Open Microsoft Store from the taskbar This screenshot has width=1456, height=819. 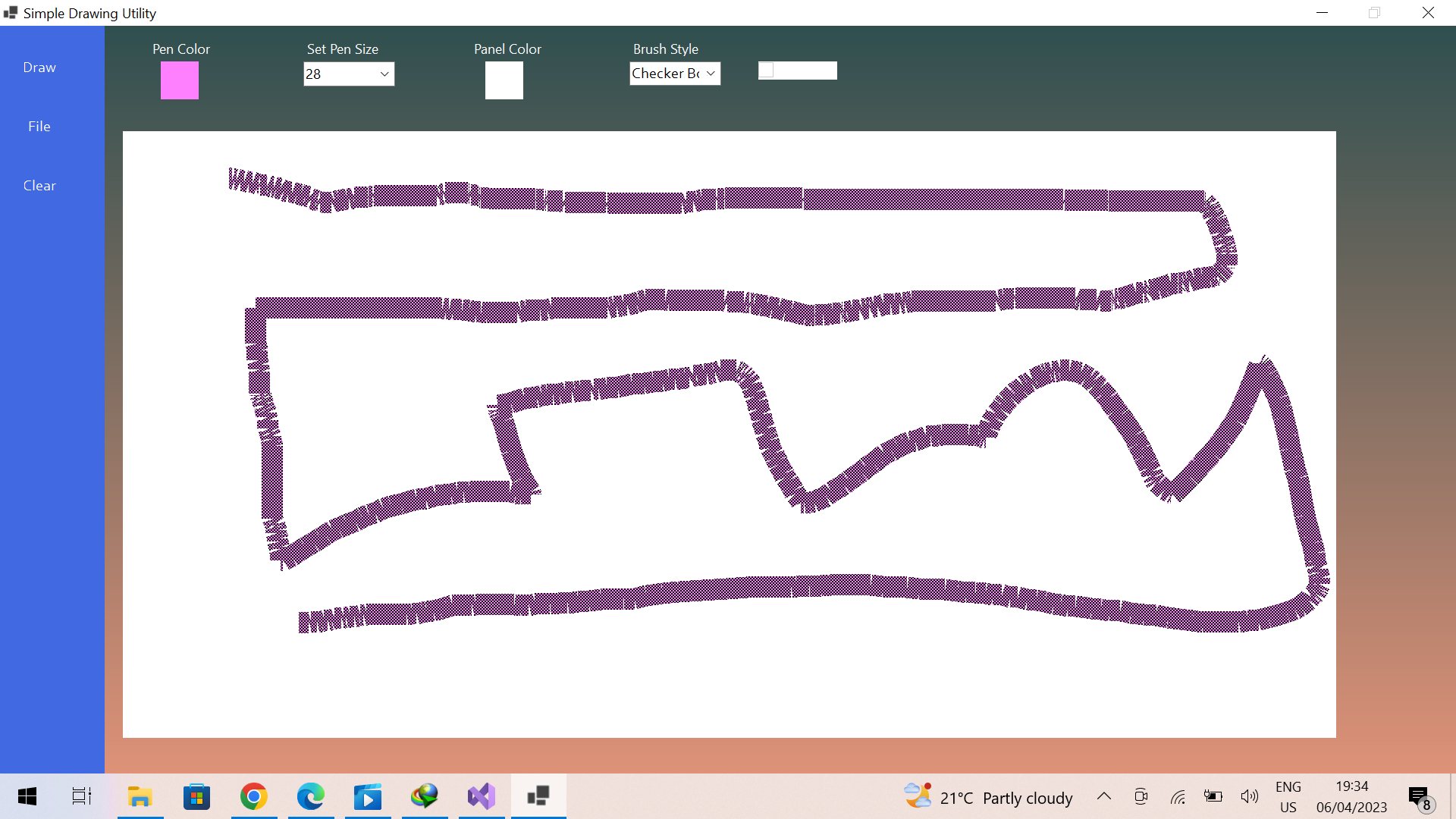(197, 796)
